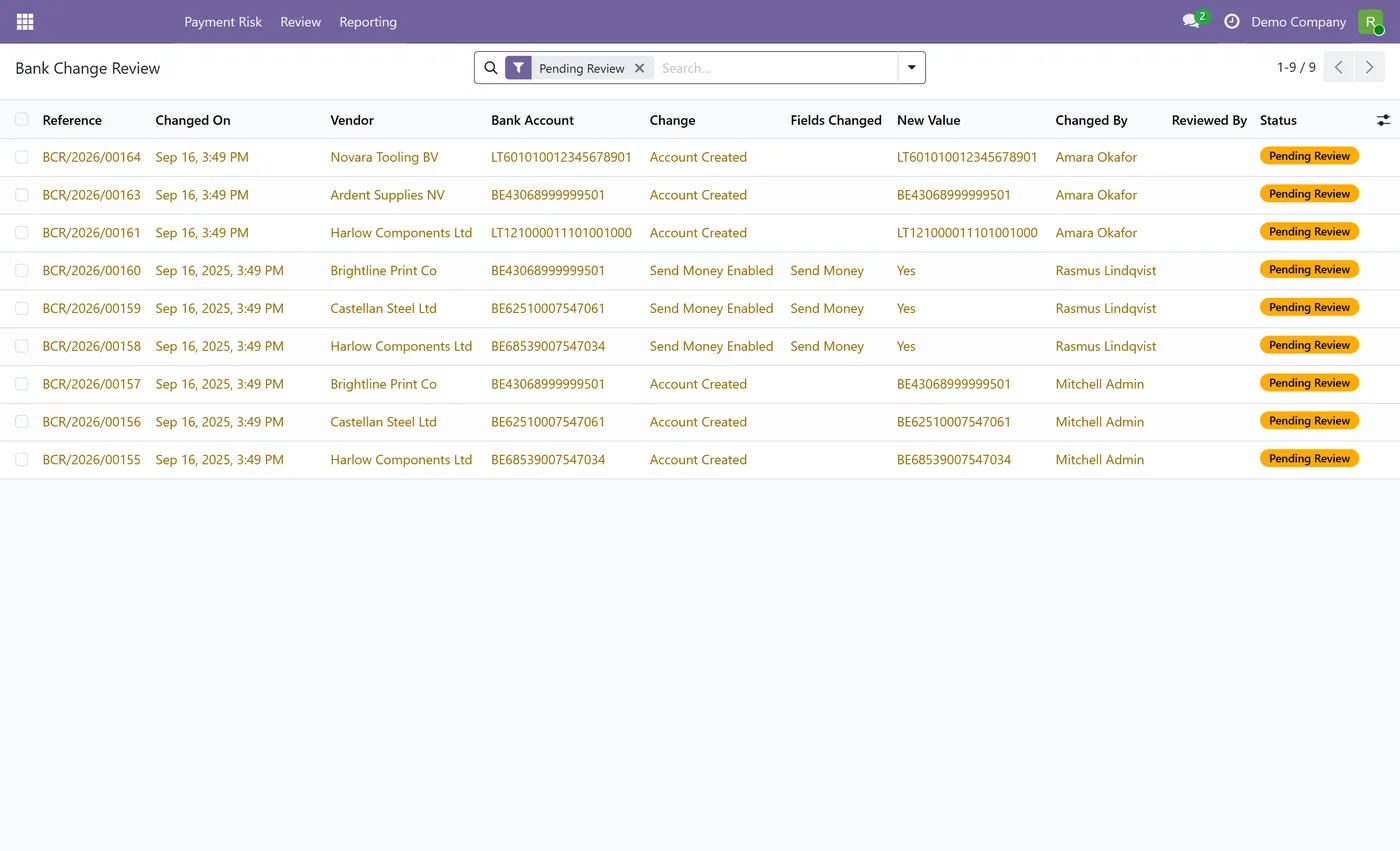The image size is (1400, 851).
Task: Go to the previous page arrow
Action: coord(1339,68)
